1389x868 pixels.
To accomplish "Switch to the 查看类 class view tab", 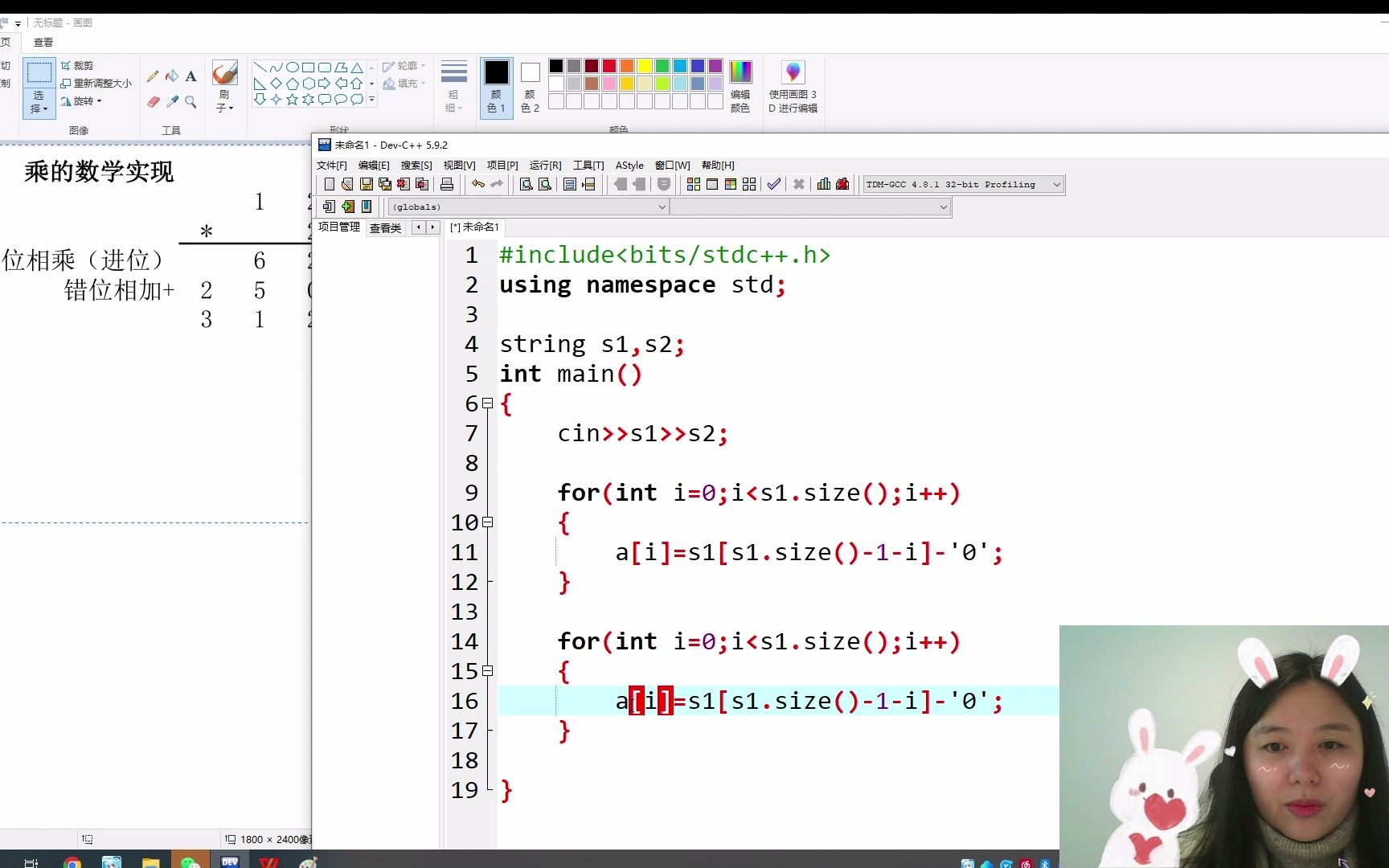I will coord(385,227).
